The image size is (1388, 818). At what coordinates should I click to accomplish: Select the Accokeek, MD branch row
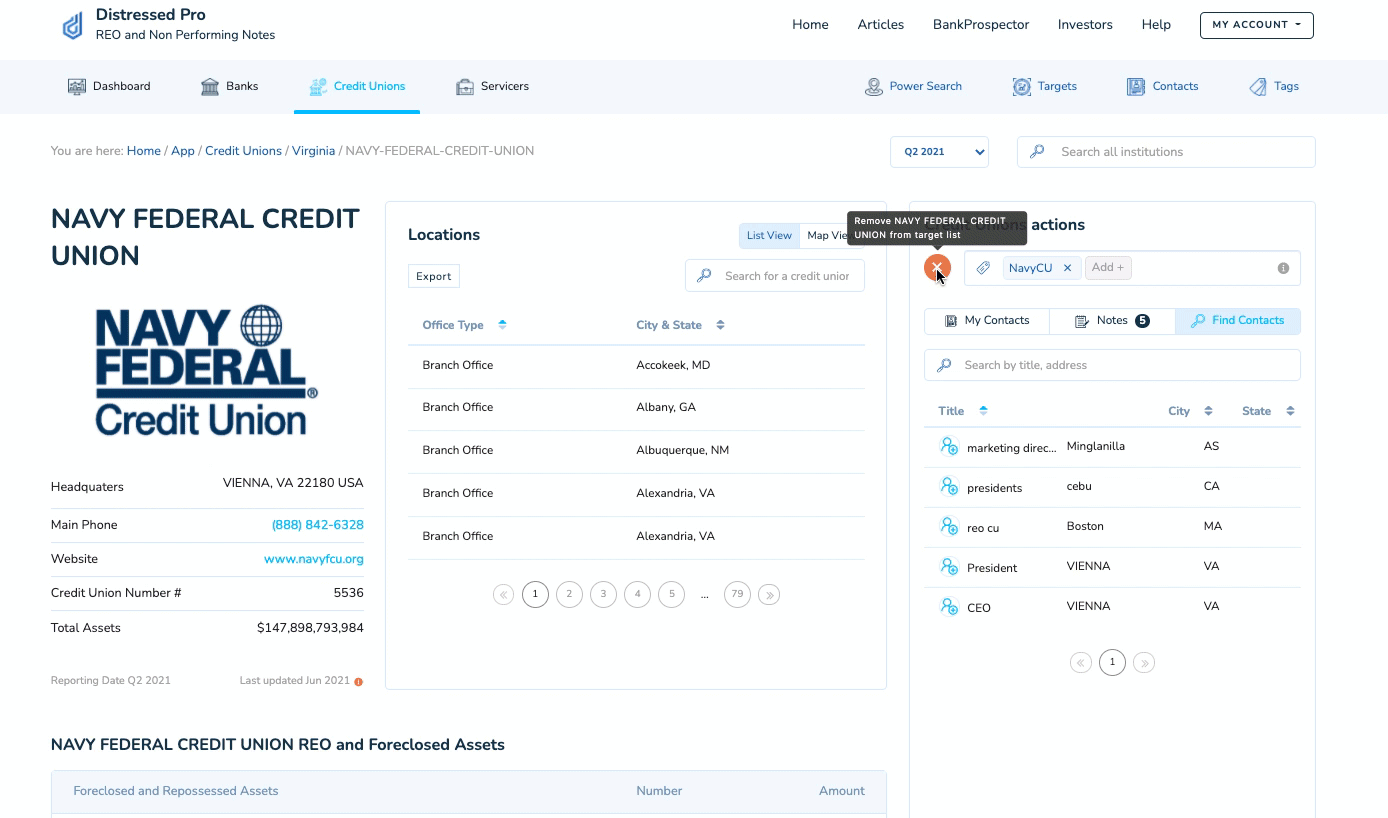pos(636,366)
